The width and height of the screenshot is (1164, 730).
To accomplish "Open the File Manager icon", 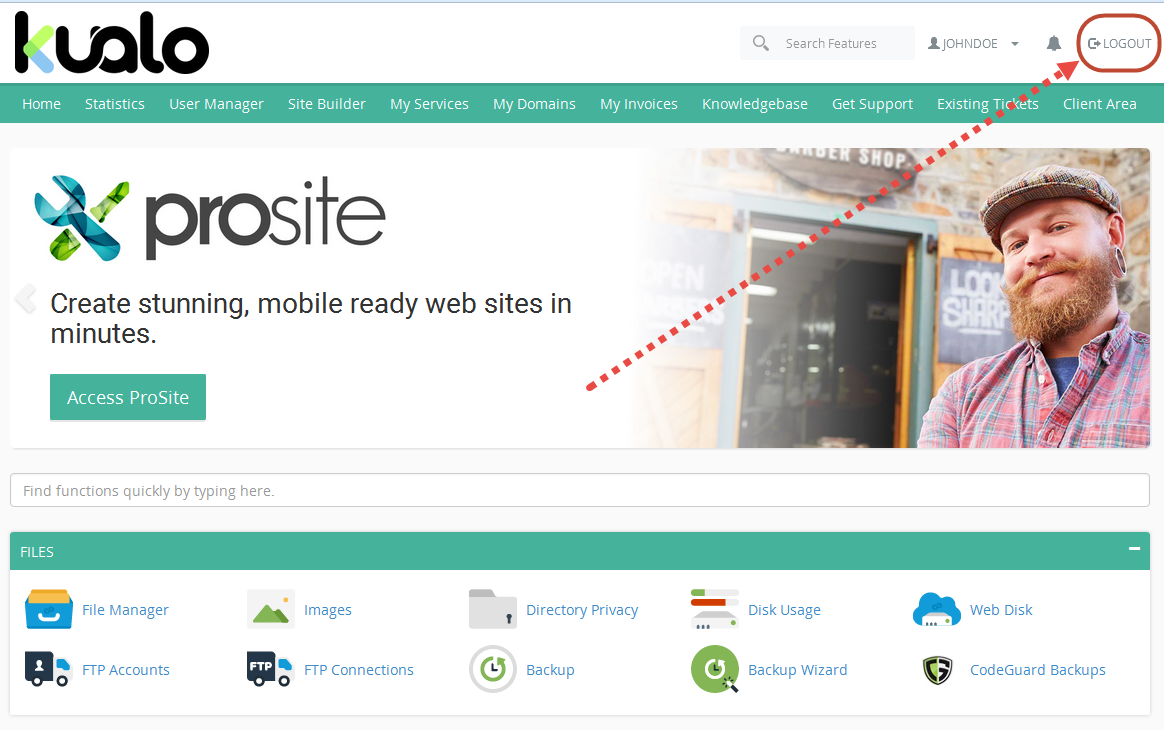I will click(x=48, y=609).
